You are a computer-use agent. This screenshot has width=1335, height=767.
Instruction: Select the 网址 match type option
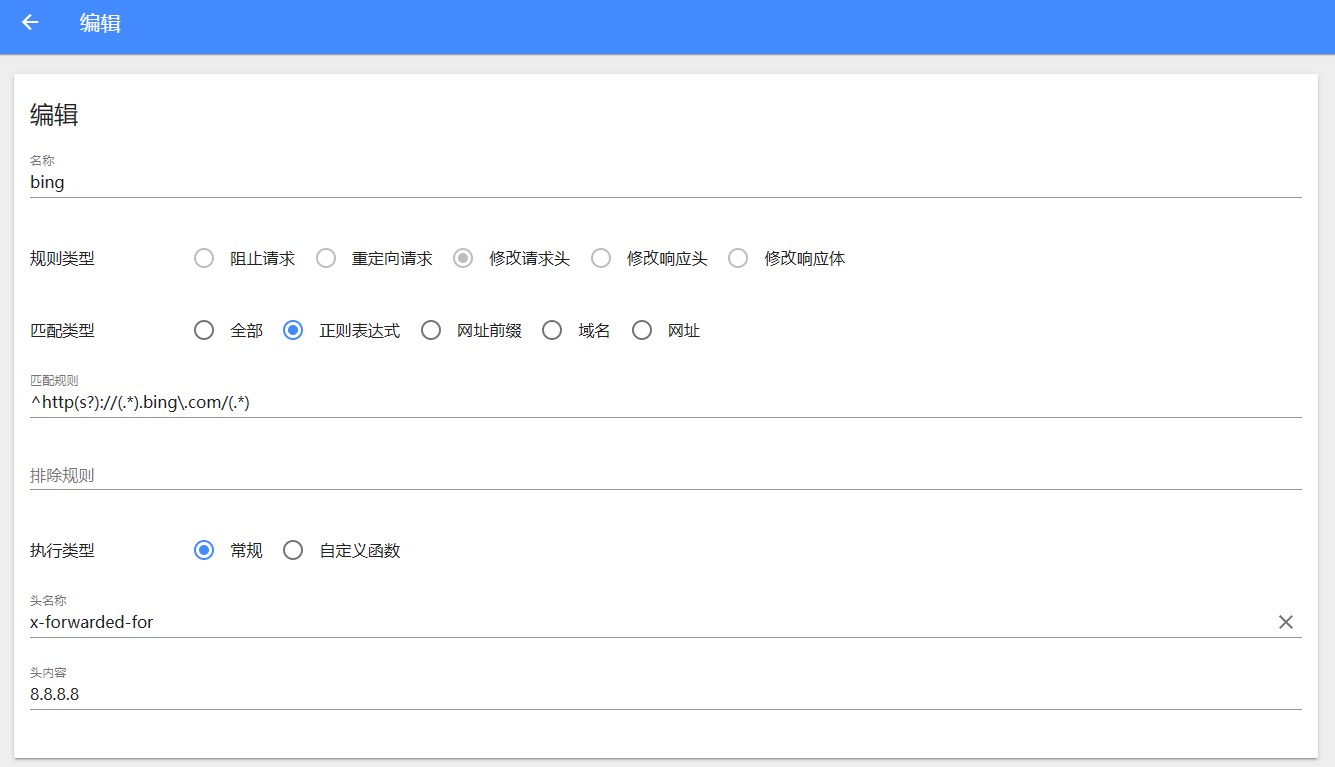pos(642,330)
